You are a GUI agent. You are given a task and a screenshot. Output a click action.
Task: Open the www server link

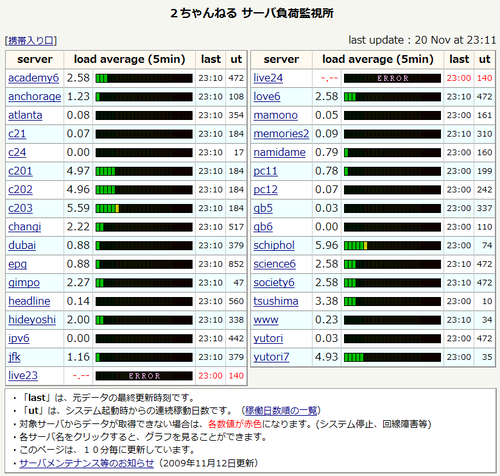click(266, 320)
